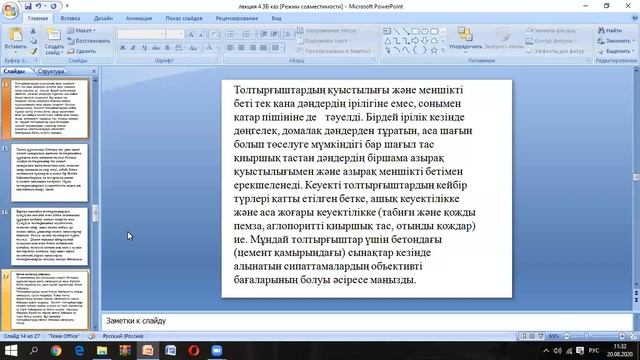The height and width of the screenshot is (360, 640).
Task: Pick the Format Painter brush icon
Action: click(33, 51)
